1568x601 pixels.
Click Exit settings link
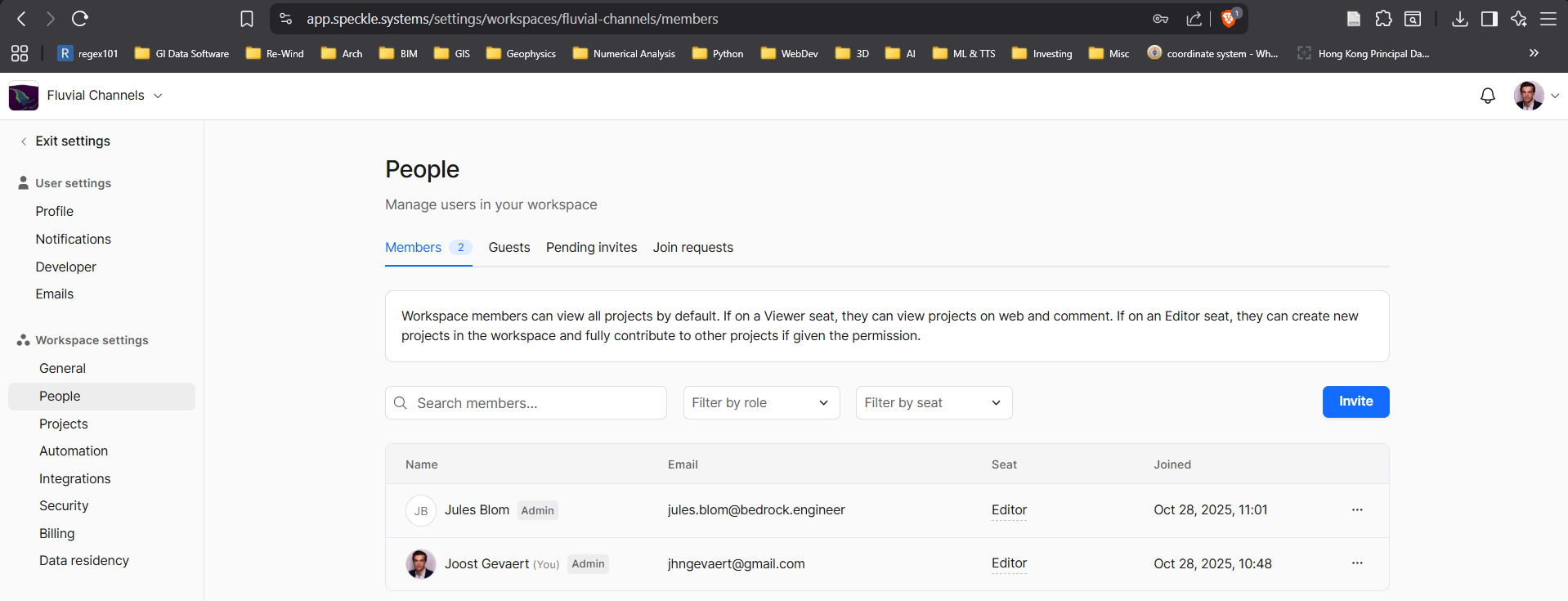pyautogui.click(x=72, y=141)
